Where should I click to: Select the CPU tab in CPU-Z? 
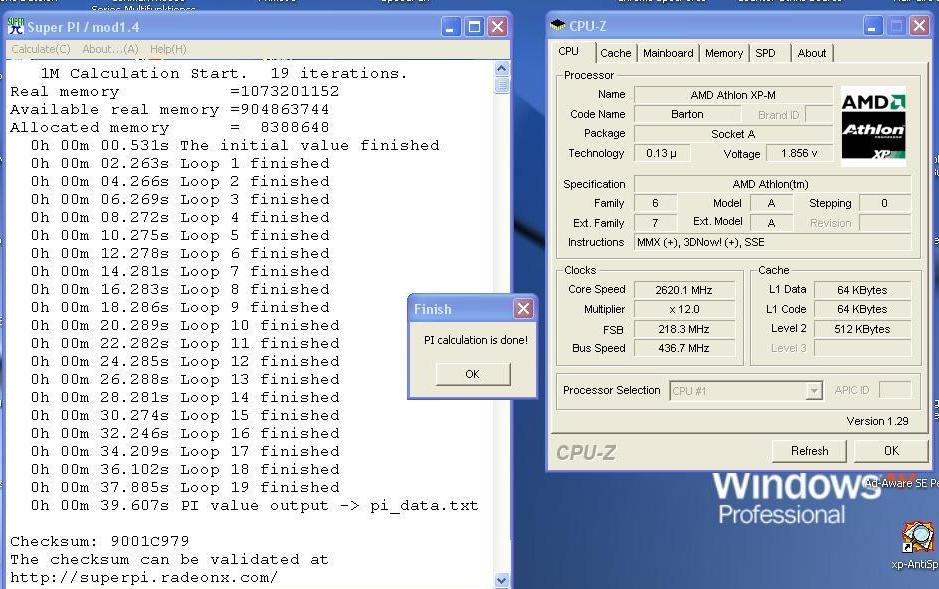pos(569,51)
